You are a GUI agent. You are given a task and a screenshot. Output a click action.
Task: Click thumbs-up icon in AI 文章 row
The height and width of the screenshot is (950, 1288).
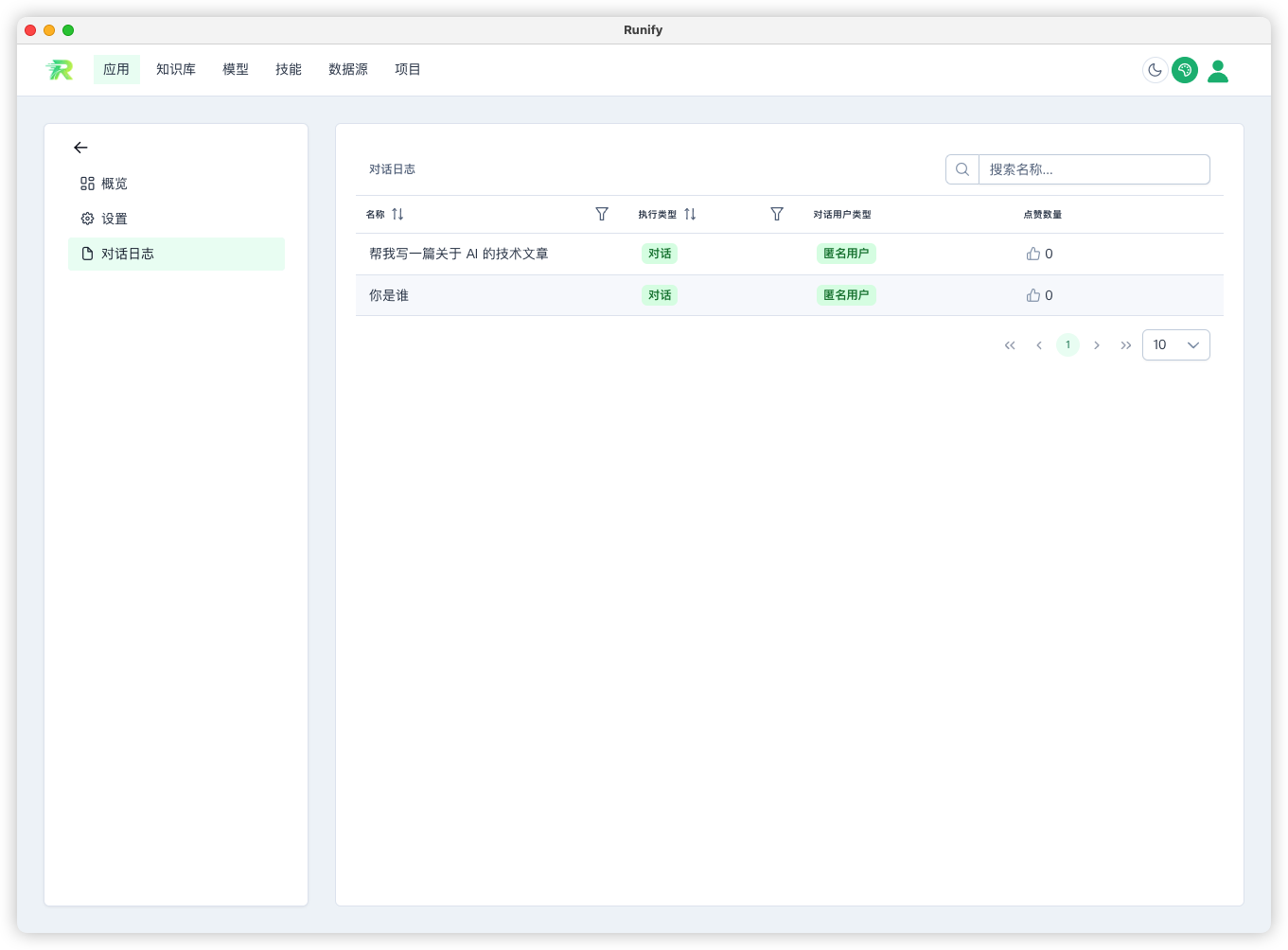1033,254
